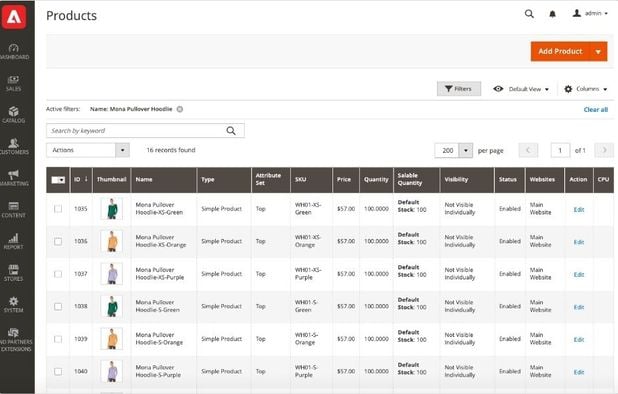
Task: Select checkbox for product 1039
Action: [58, 339]
